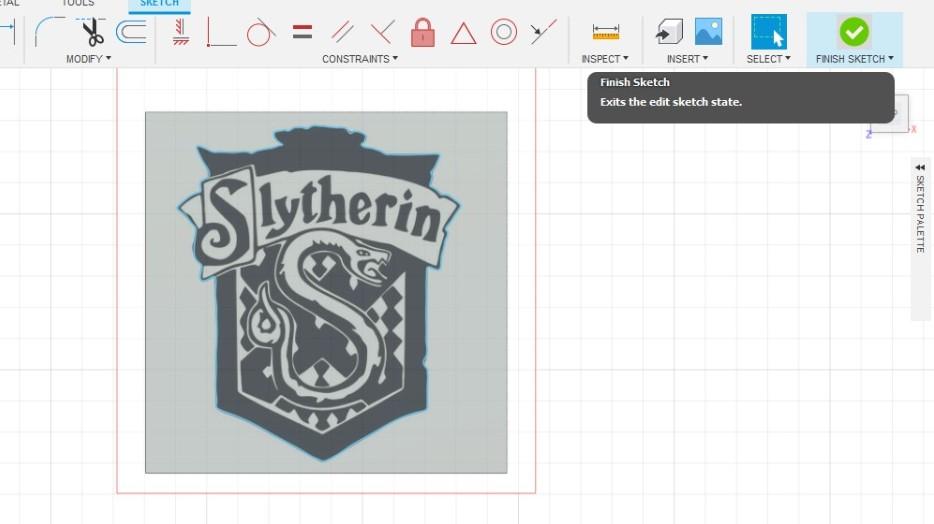Switch to the TOOLS tab
This screenshot has width=934, height=524.
[78, 4]
